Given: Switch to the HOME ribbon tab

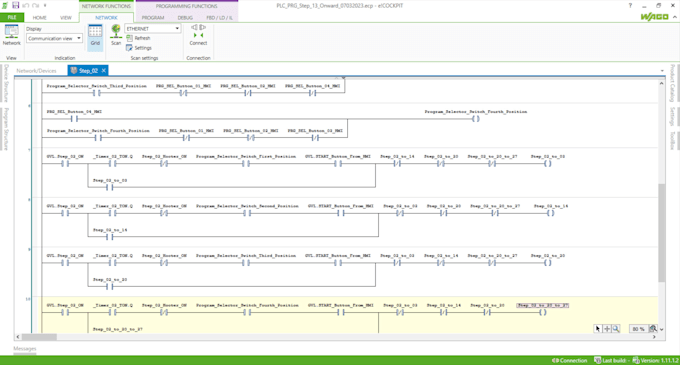Looking at the screenshot, I should pyautogui.click(x=39, y=18).
